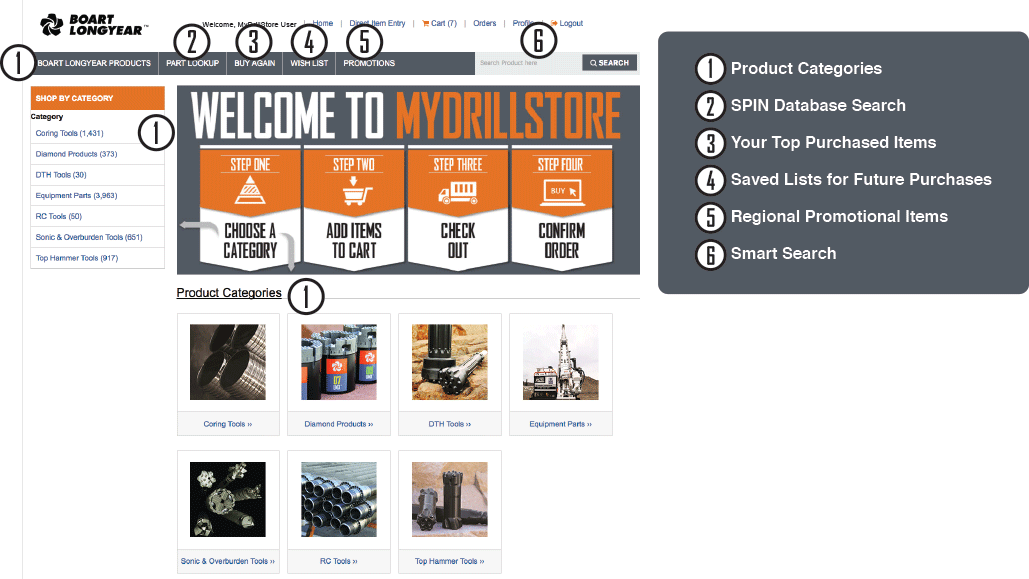Viewport: 1029px width, 579px height.
Task: Click the Product Categories section heading
Action: (x=229, y=293)
